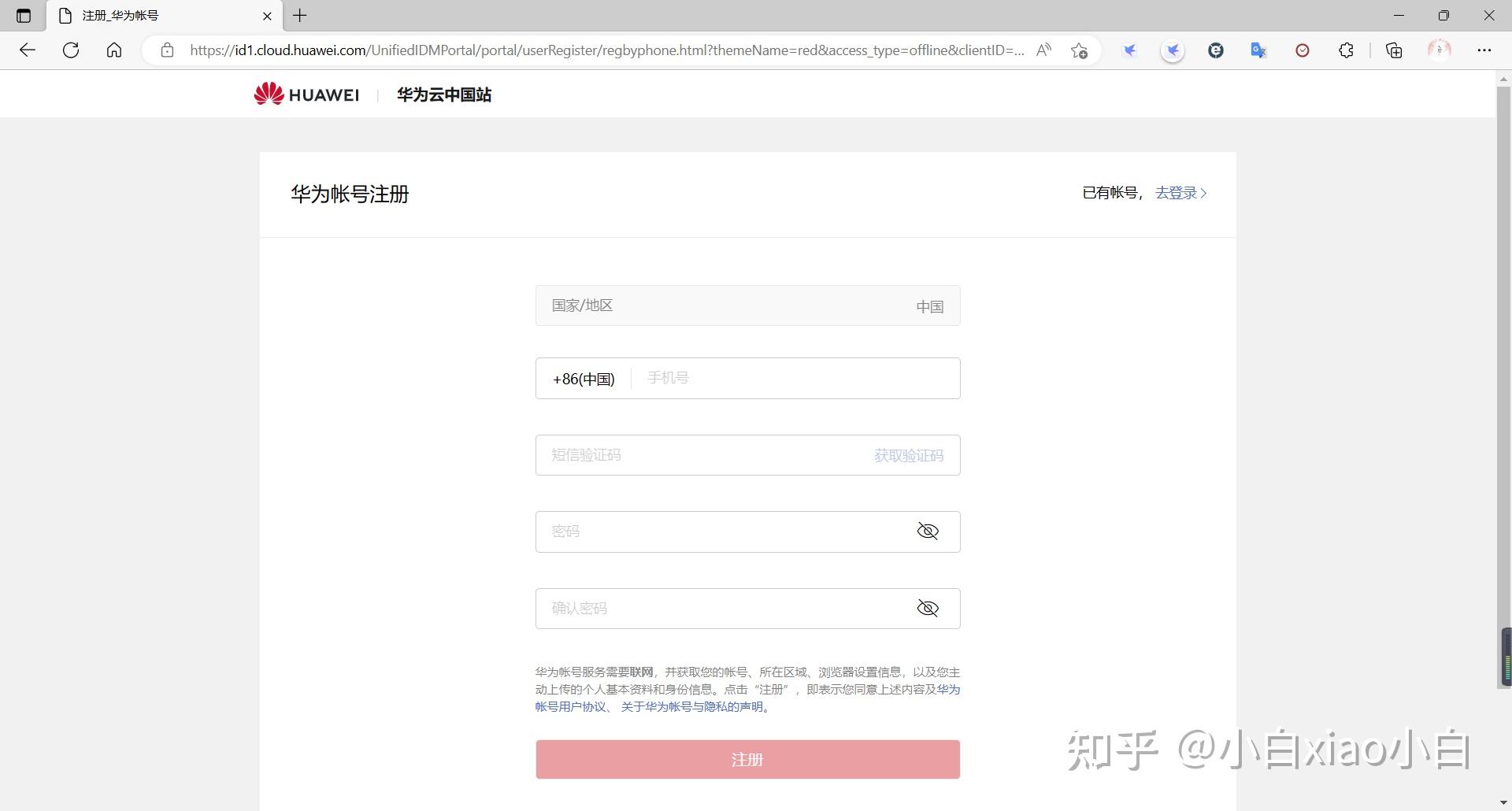Open the browser Extensions menu
The image size is (1512, 811).
pos(1346,50)
